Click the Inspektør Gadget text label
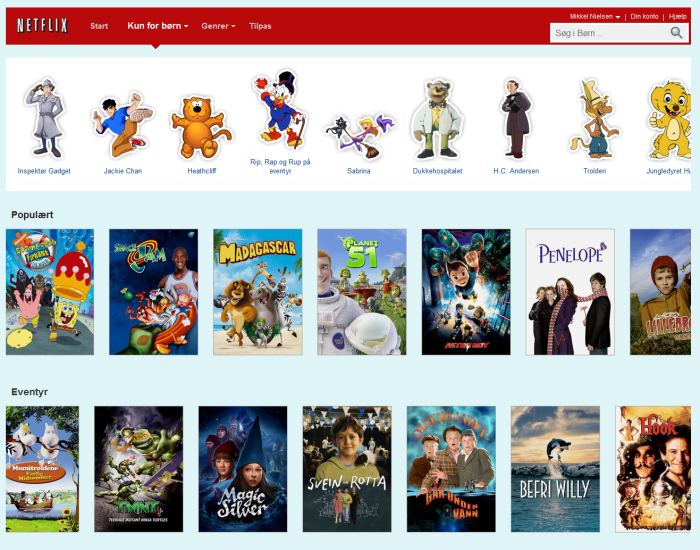The image size is (700, 550). [44, 171]
